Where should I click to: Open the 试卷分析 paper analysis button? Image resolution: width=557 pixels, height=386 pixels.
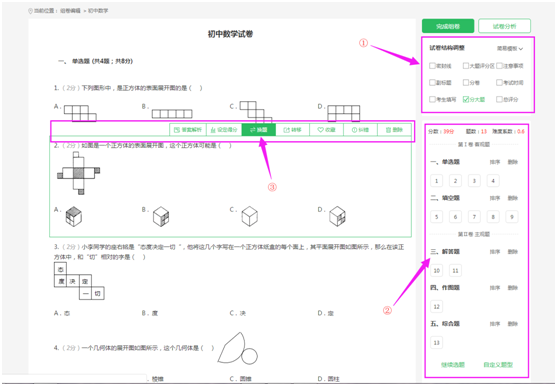(504, 26)
